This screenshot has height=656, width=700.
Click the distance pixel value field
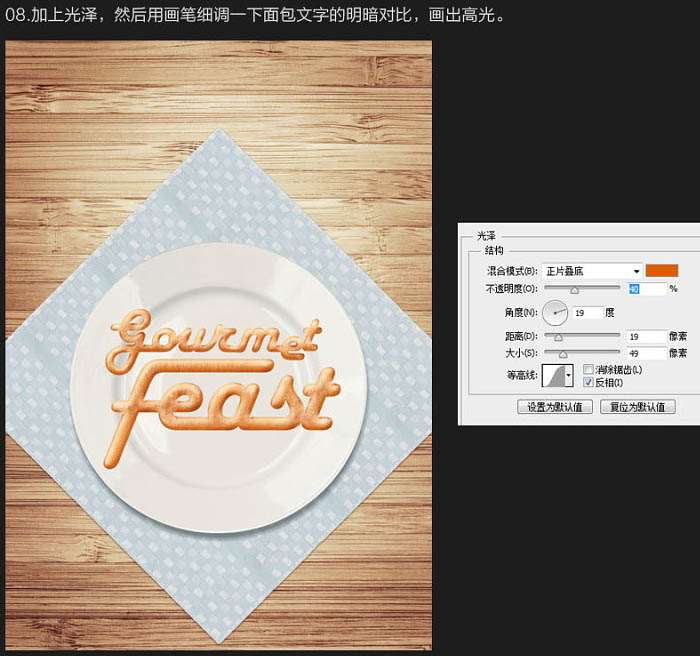click(x=646, y=337)
